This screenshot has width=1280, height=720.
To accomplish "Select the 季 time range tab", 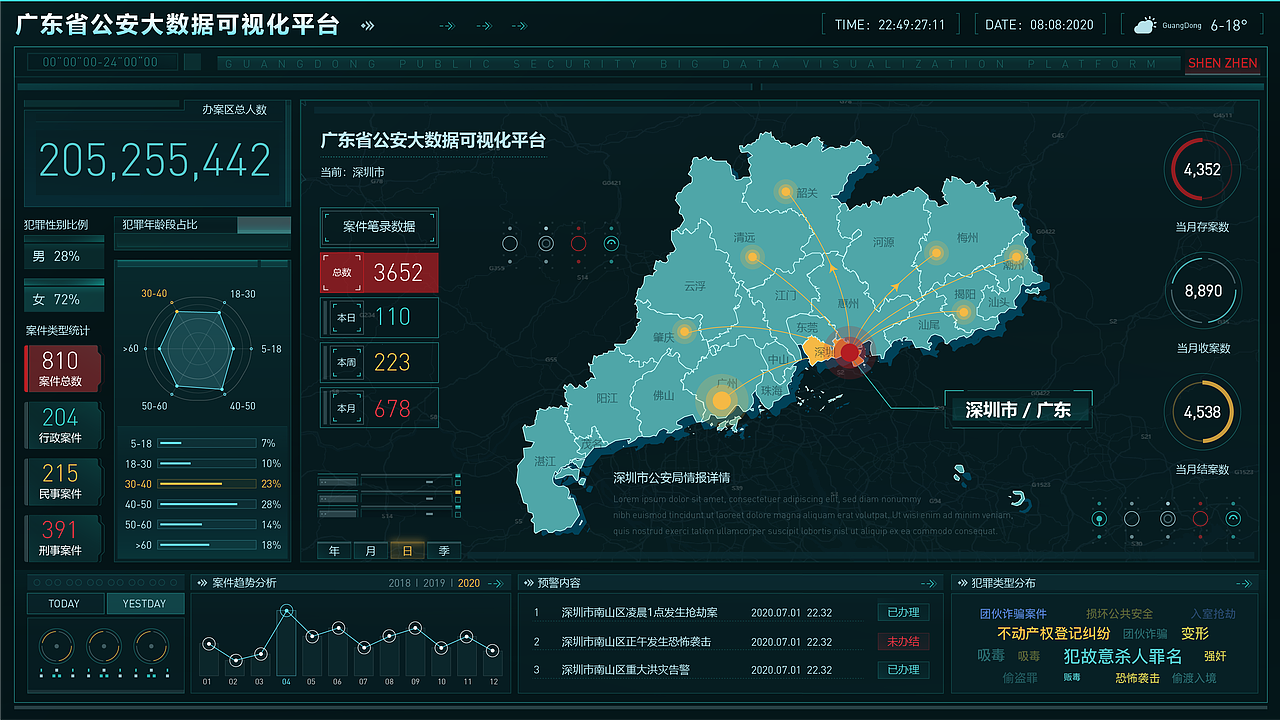I will [443, 550].
